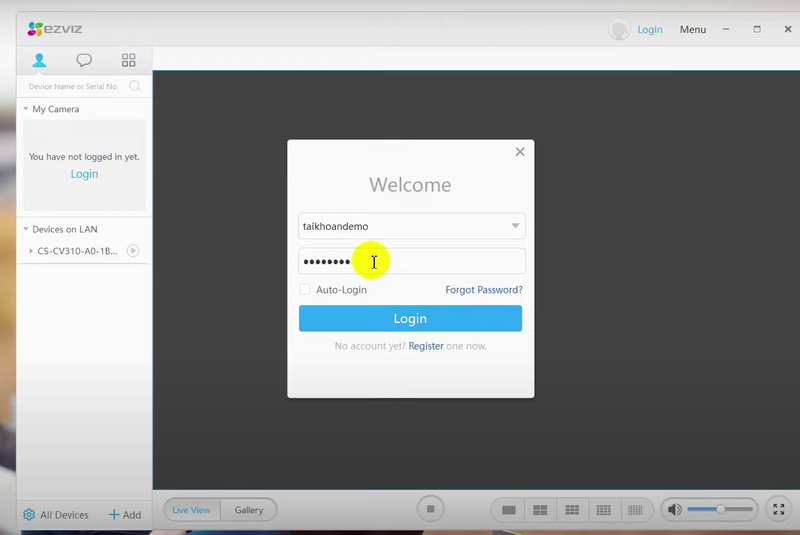Collapse the My Camera section
Viewport: 800px width, 535px height.
coord(26,109)
